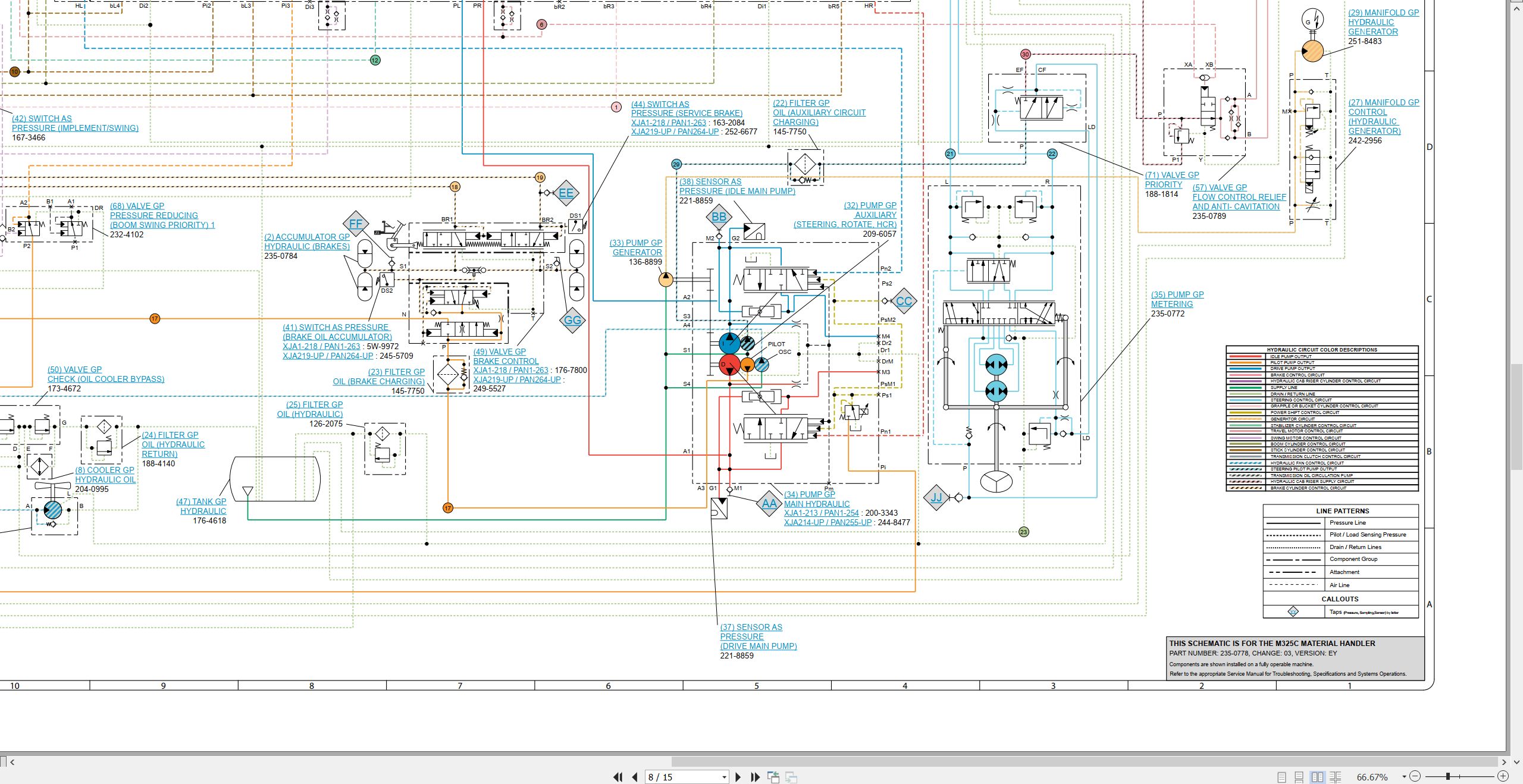Click the scroll right arrow
The width and height of the screenshot is (1523, 784).
[x=1504, y=761]
